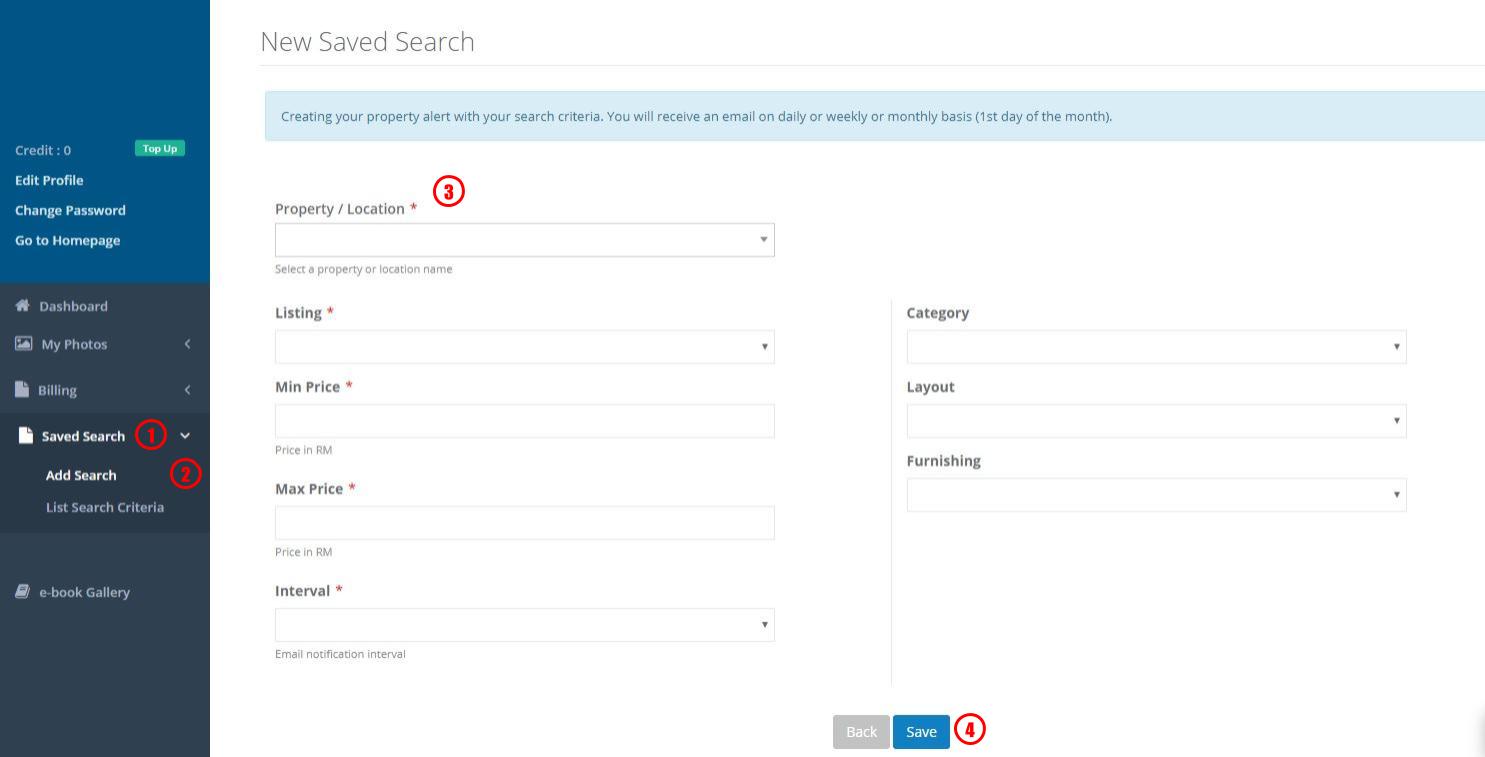Image resolution: width=1485 pixels, height=757 pixels.
Task: Select List Search Criteria in sidebar
Action: (x=105, y=507)
